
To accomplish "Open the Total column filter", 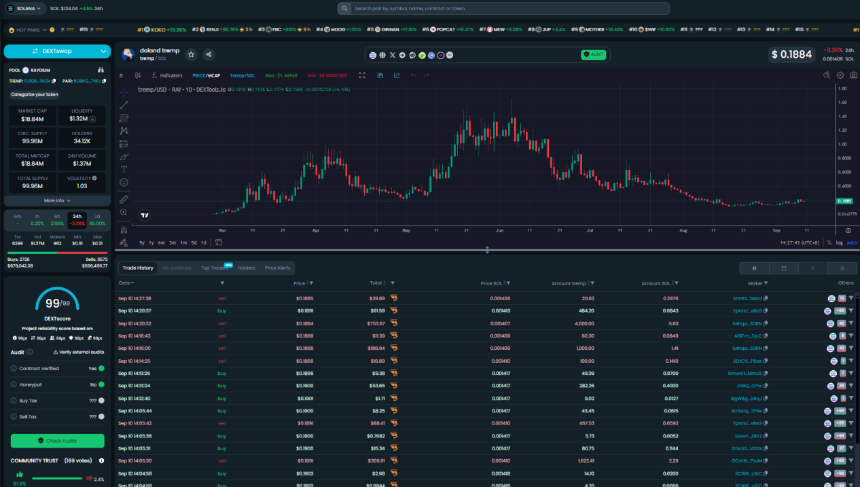I will (x=393, y=284).
